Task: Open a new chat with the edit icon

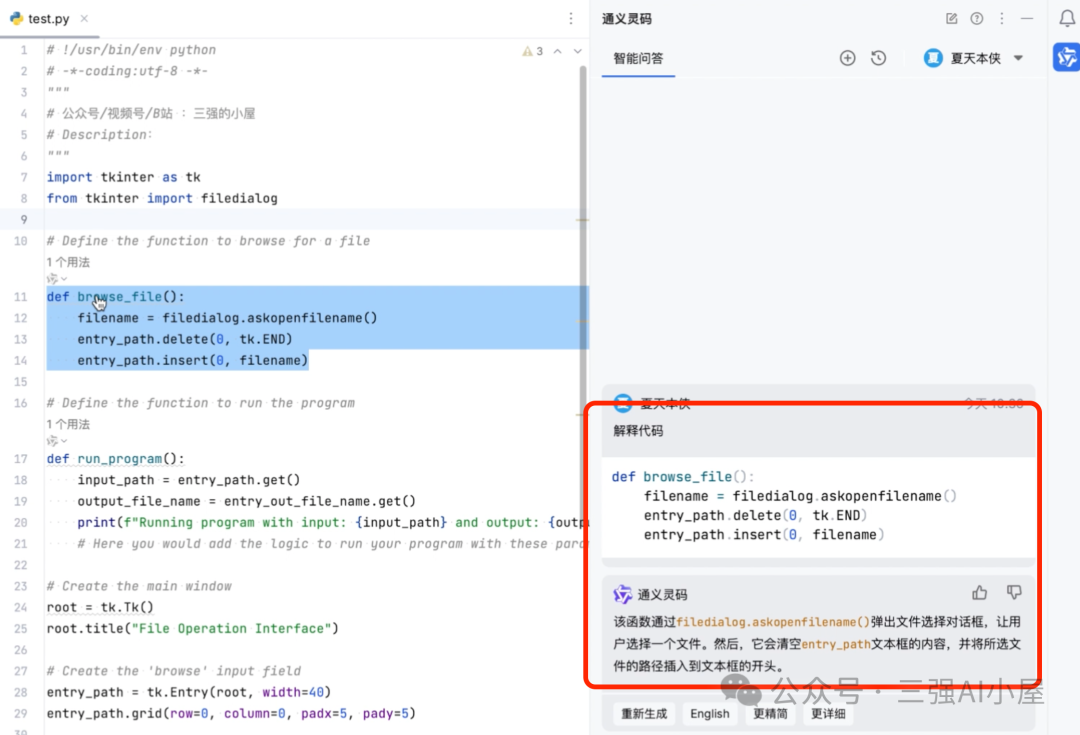Action: 952,18
